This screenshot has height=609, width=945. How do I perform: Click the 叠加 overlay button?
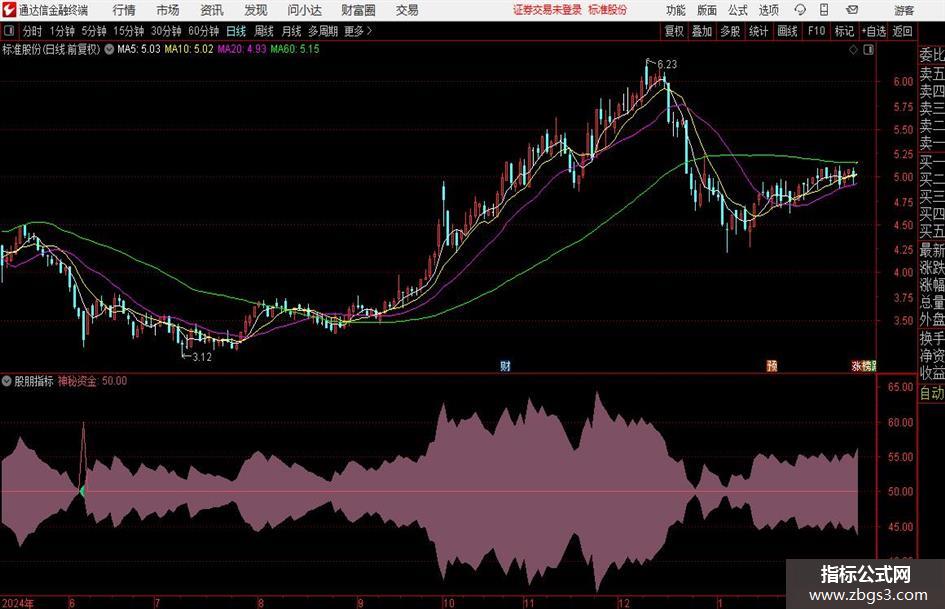(702, 31)
